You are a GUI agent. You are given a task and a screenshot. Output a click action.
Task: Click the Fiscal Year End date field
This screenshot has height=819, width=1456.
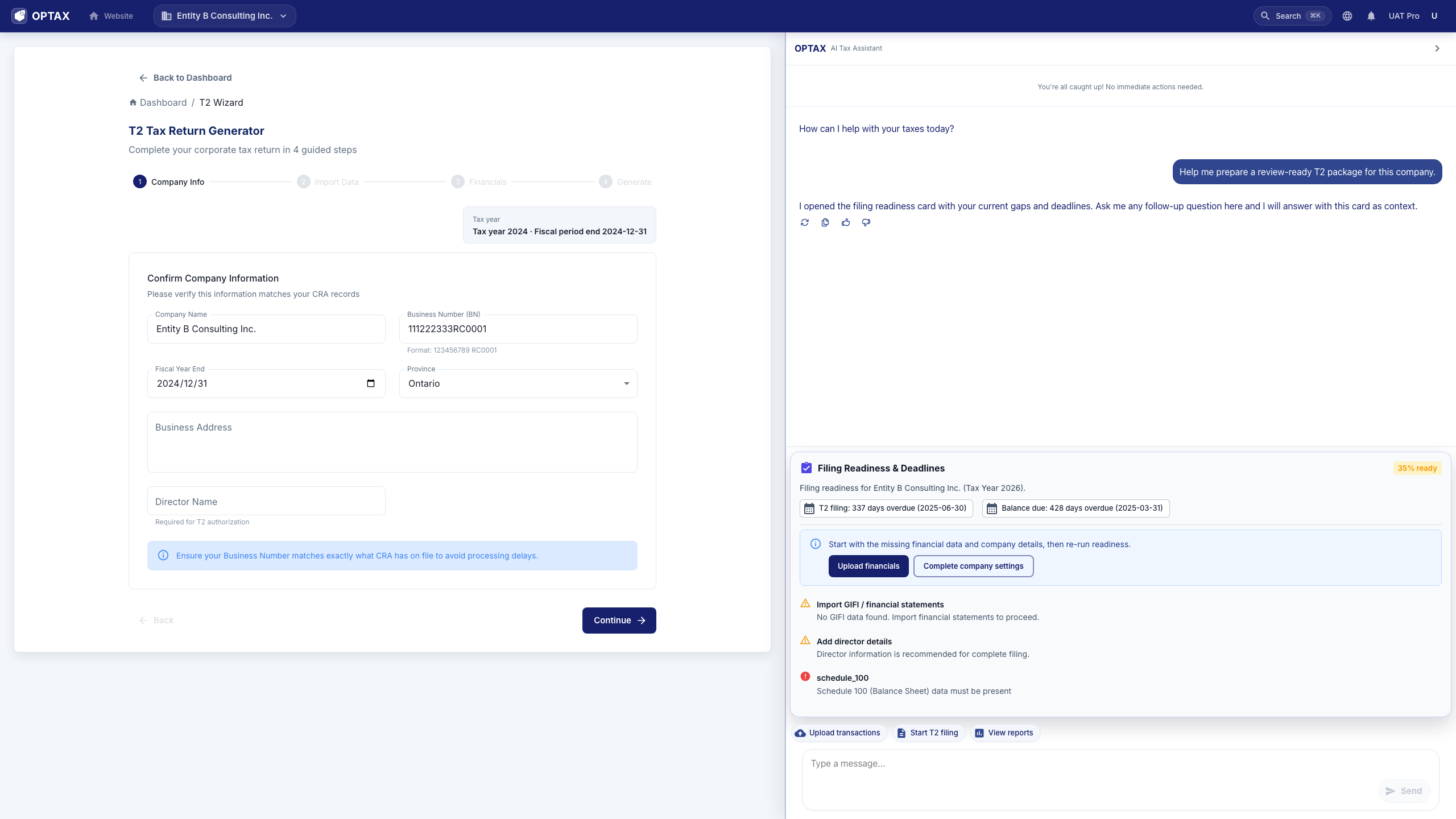(x=266, y=383)
